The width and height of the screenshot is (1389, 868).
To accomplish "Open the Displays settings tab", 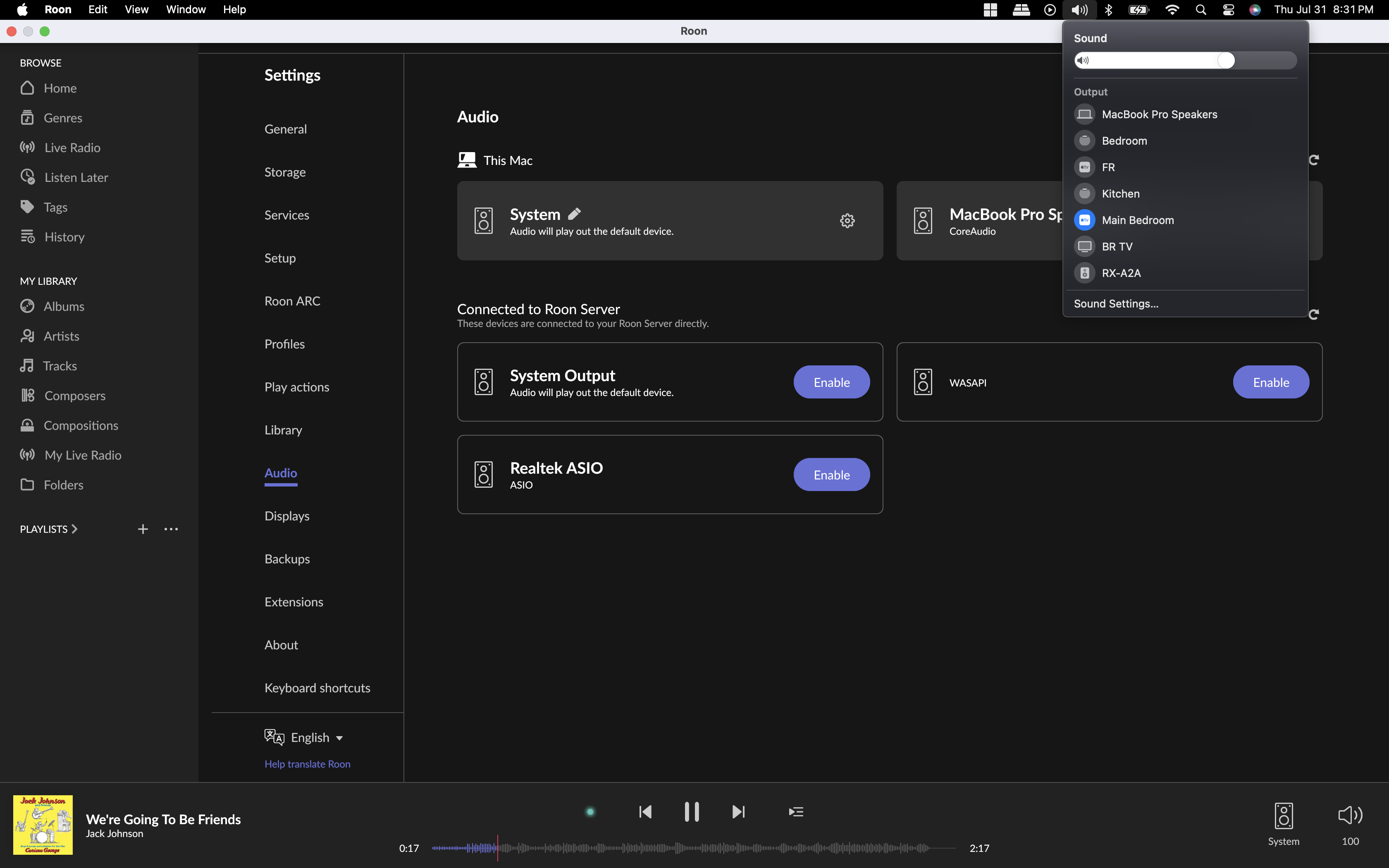I will pos(287,516).
